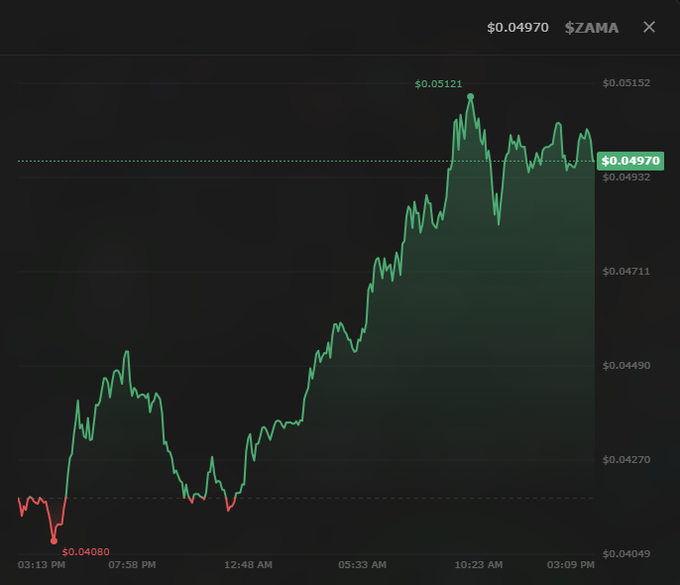680x585 pixels.
Task: Click the $0.04711 y-axis label
Action: click(626, 271)
